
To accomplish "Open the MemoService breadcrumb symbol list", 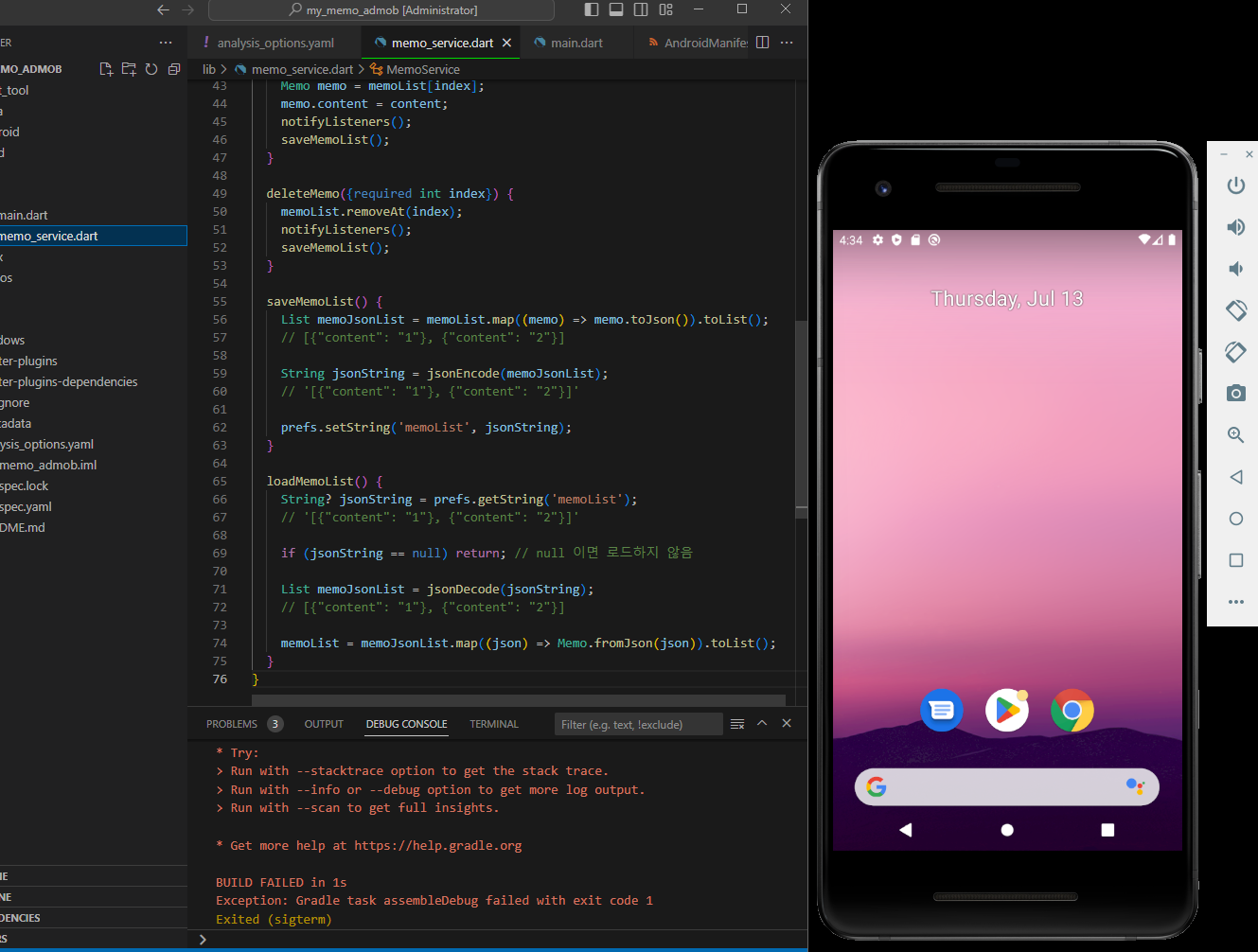I will (423, 69).
